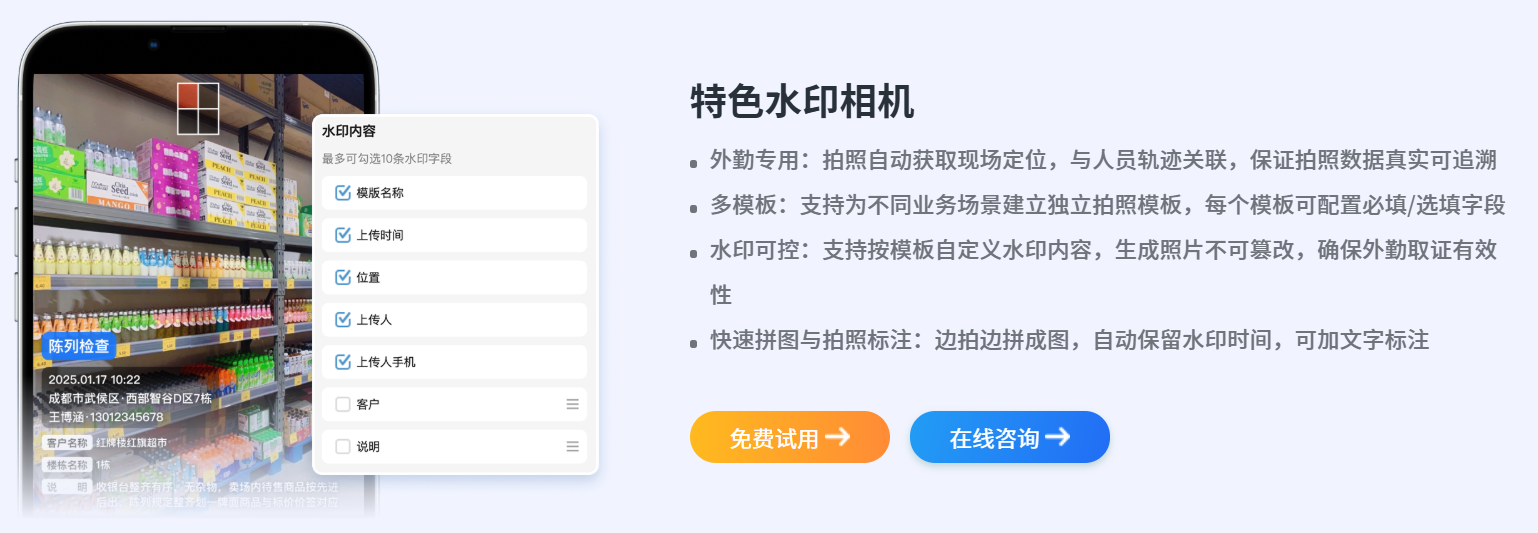Disable the 上传人 watermark checkbox
Image resolution: width=1538 pixels, height=533 pixels.
[x=343, y=320]
